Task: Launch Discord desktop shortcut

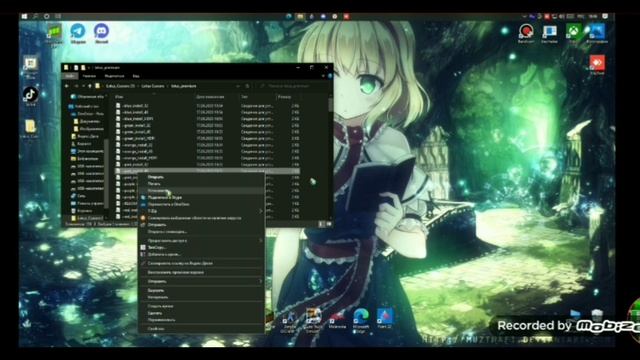Action: pos(101,33)
